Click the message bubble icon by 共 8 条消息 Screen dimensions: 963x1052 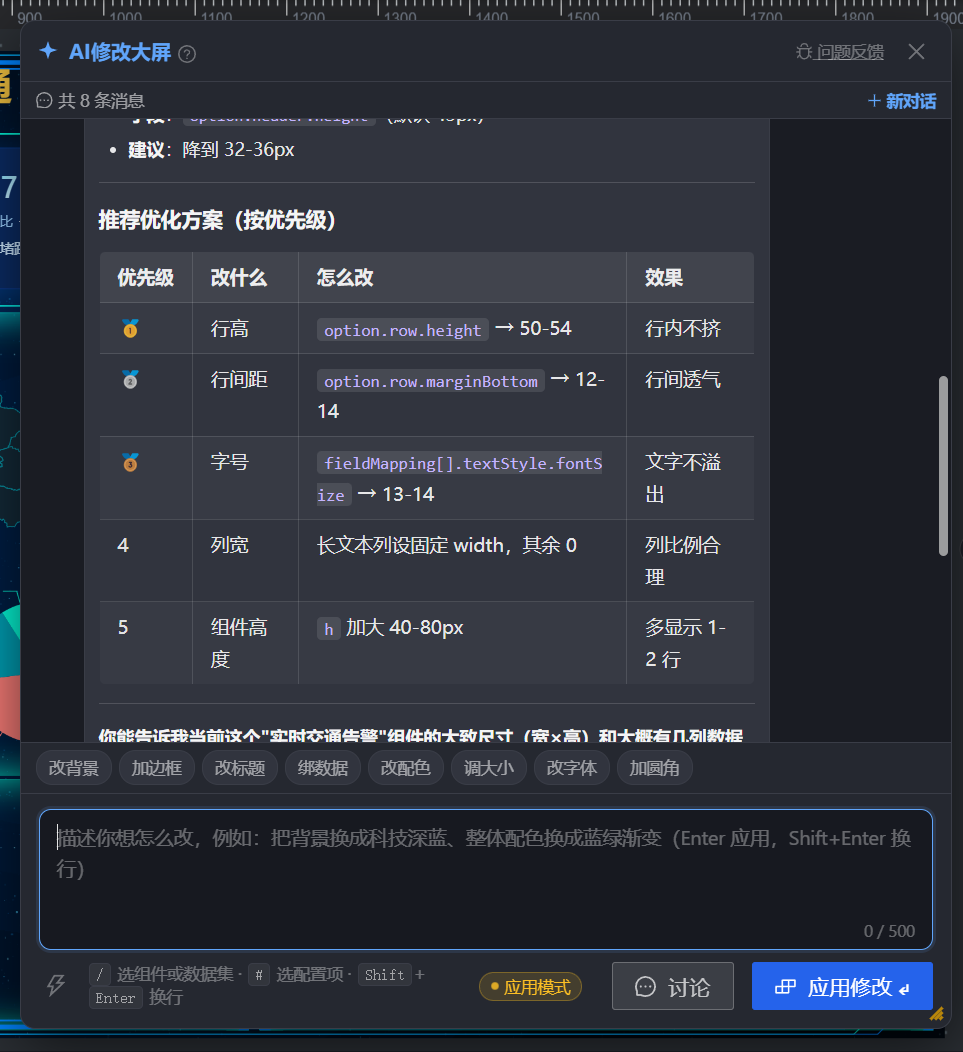pos(44,101)
